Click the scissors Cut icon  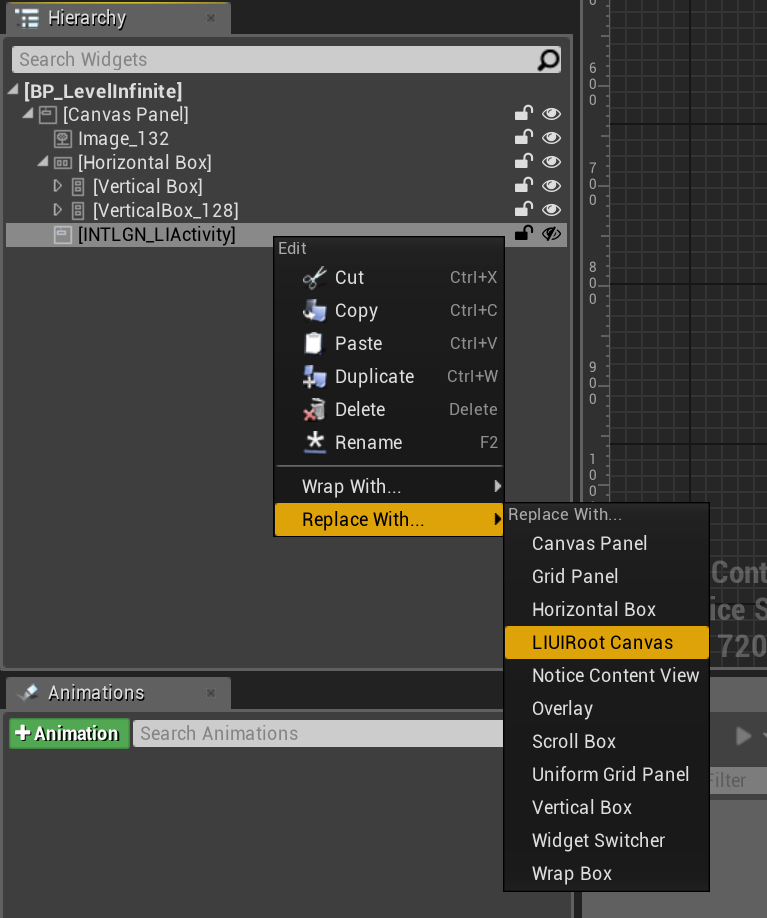(314, 278)
